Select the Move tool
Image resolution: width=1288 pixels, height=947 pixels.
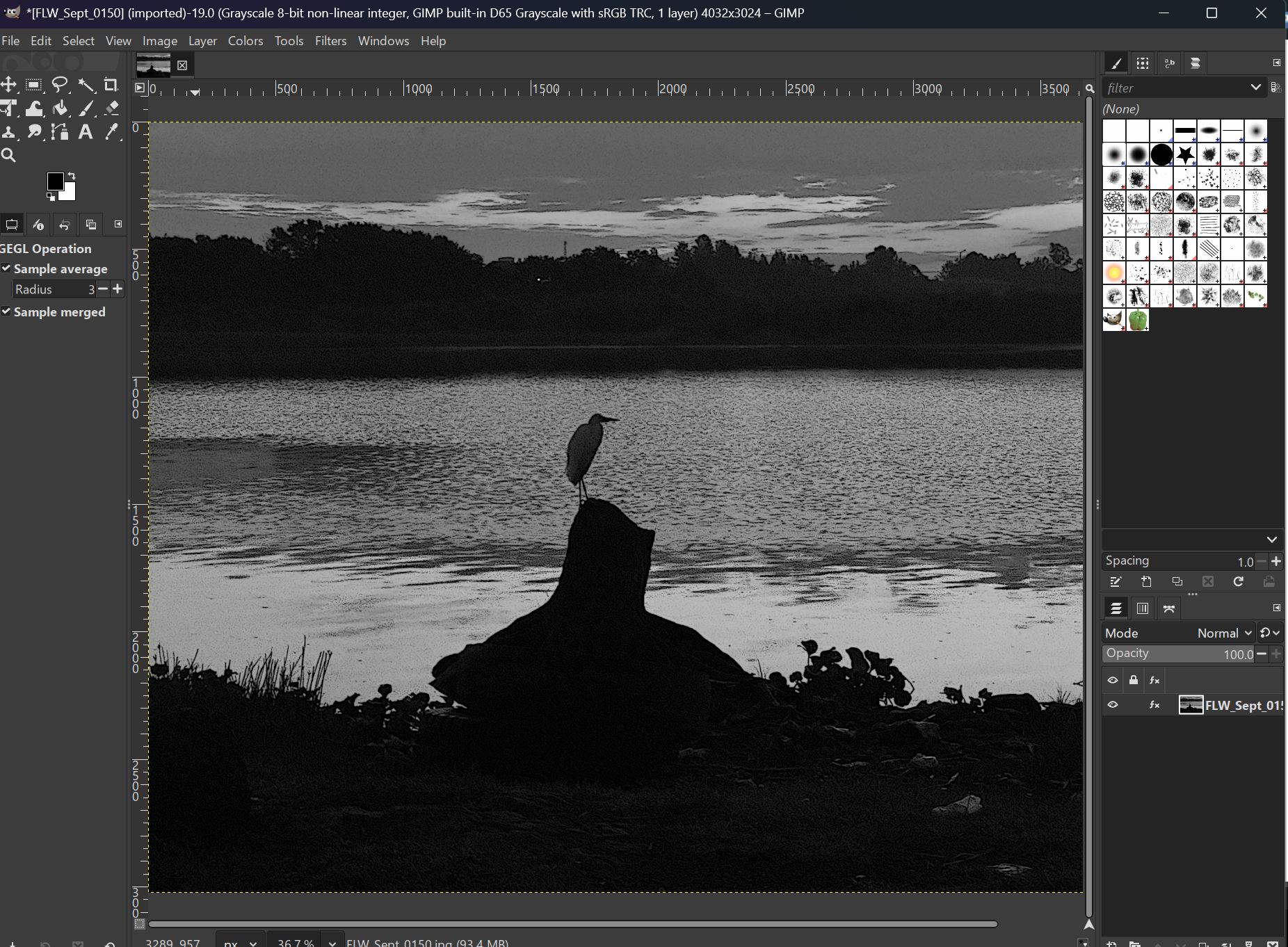coord(8,85)
